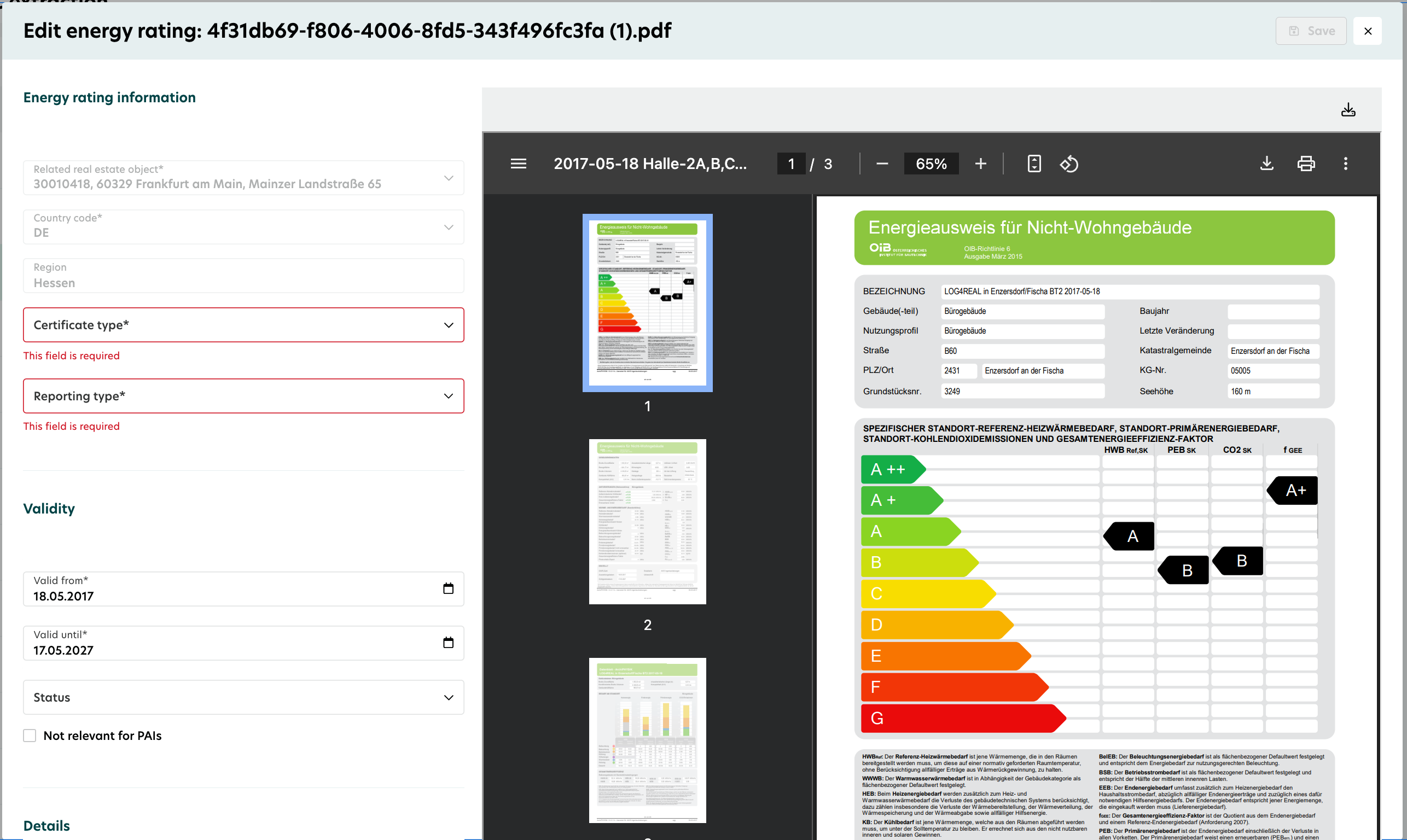This screenshot has height=840, width=1407.
Task: Click the page number field showing 1
Action: click(x=791, y=164)
